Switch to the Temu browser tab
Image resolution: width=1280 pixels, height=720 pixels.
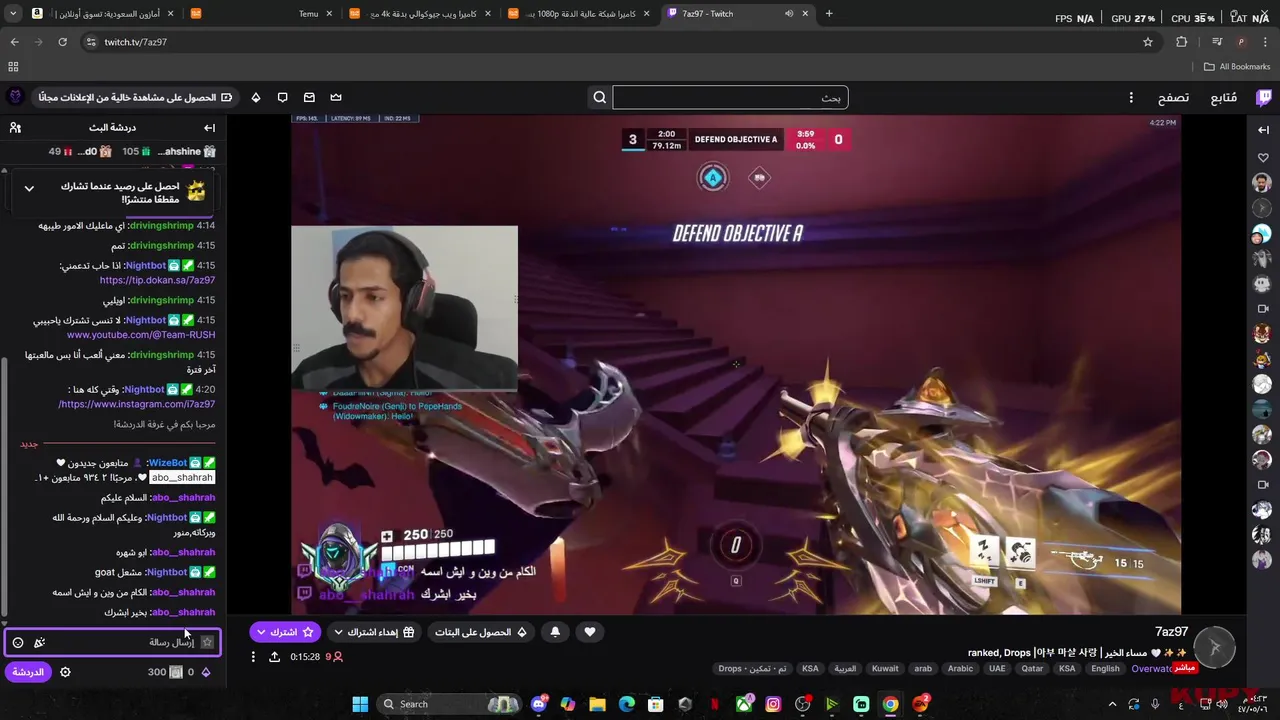coord(263,13)
